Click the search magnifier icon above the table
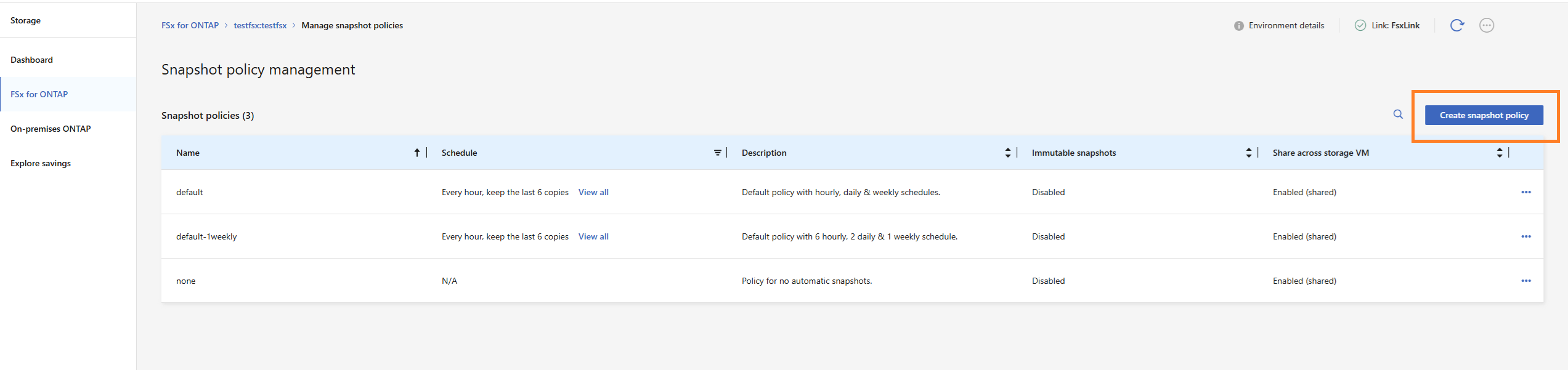 point(1398,115)
